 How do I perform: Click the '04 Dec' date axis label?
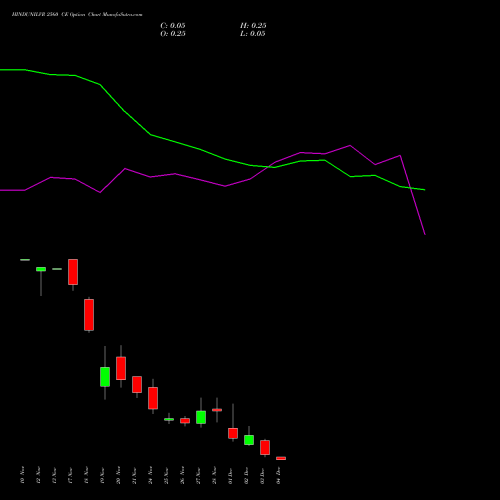278,475
